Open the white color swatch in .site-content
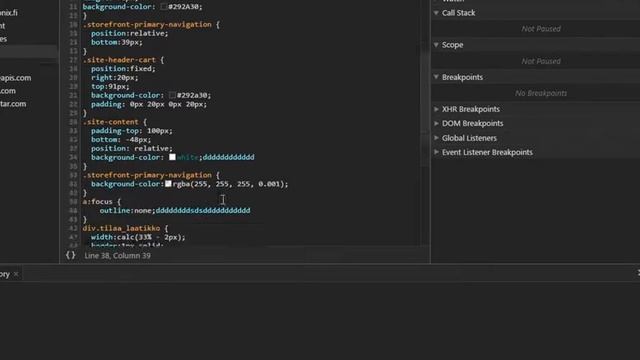The height and width of the screenshot is (360, 640). pyautogui.click(x=172, y=157)
